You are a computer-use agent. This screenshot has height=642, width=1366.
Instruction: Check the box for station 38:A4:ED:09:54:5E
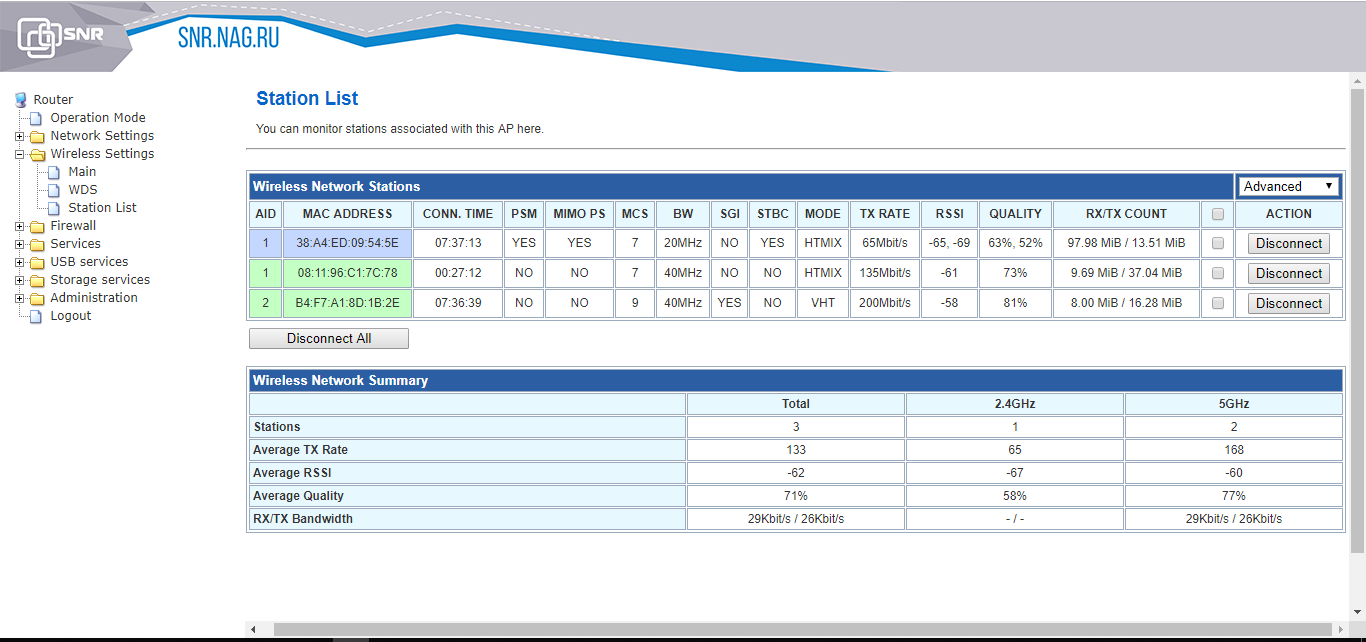(1217, 243)
